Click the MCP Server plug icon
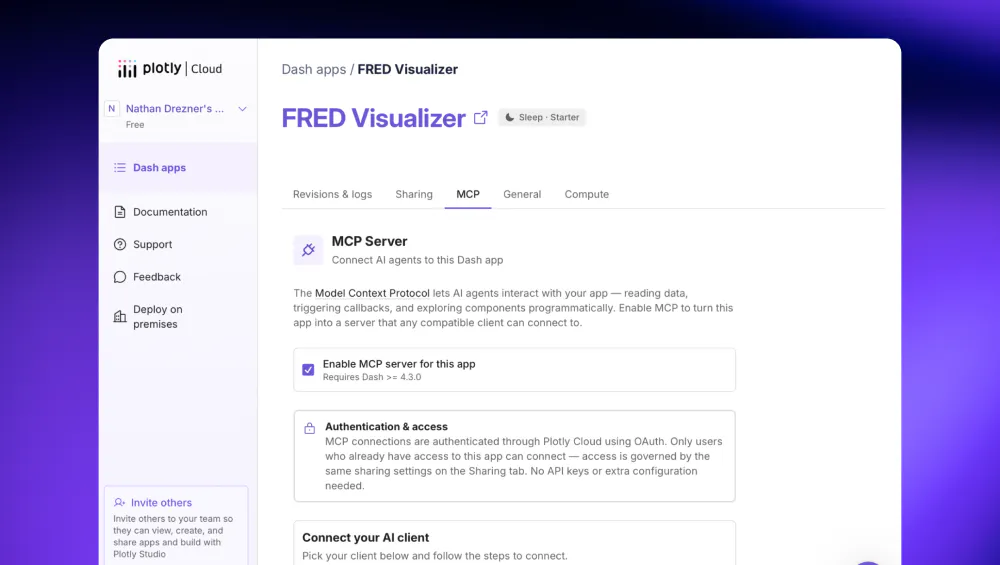1000x565 pixels. coord(308,250)
